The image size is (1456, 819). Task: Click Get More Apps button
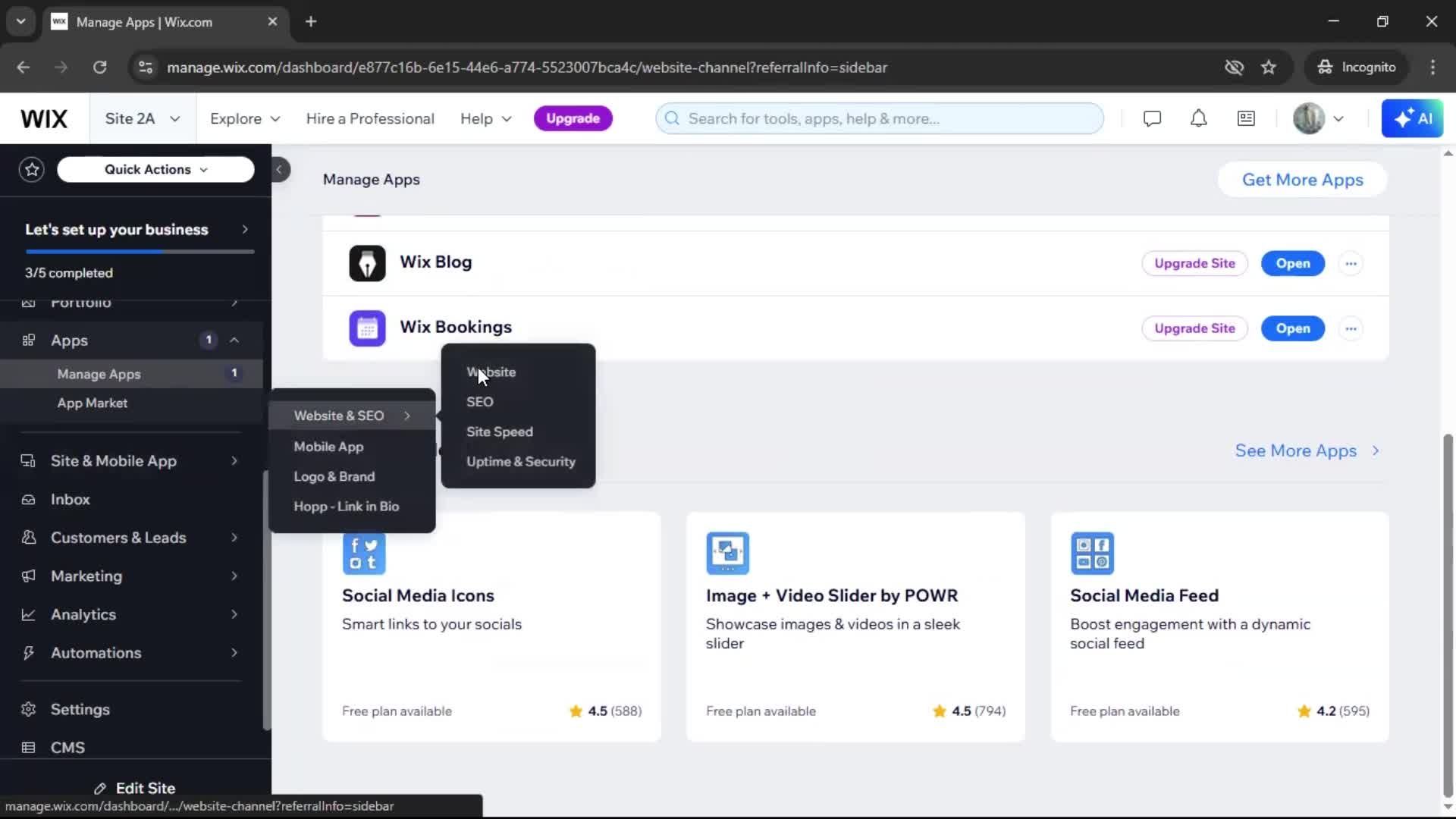click(x=1302, y=180)
